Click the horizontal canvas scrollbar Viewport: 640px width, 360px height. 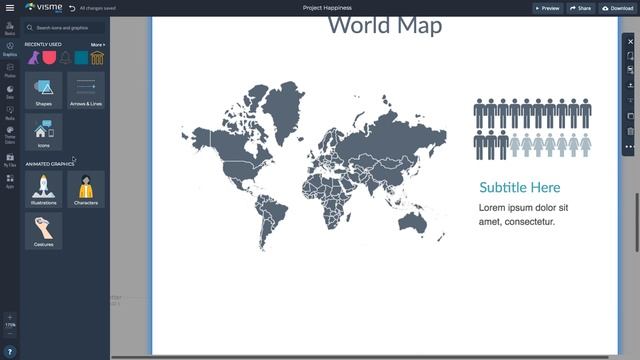(x=360, y=358)
